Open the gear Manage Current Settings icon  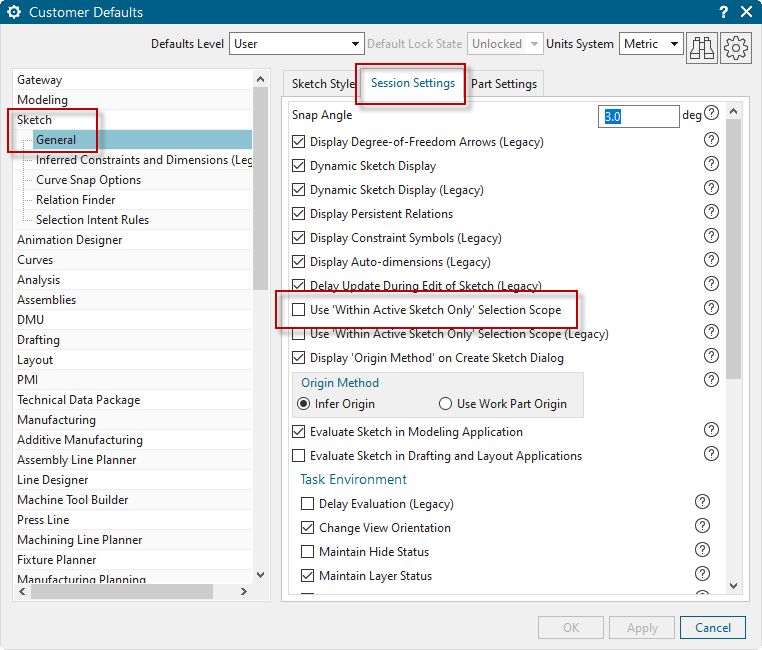coord(735,46)
